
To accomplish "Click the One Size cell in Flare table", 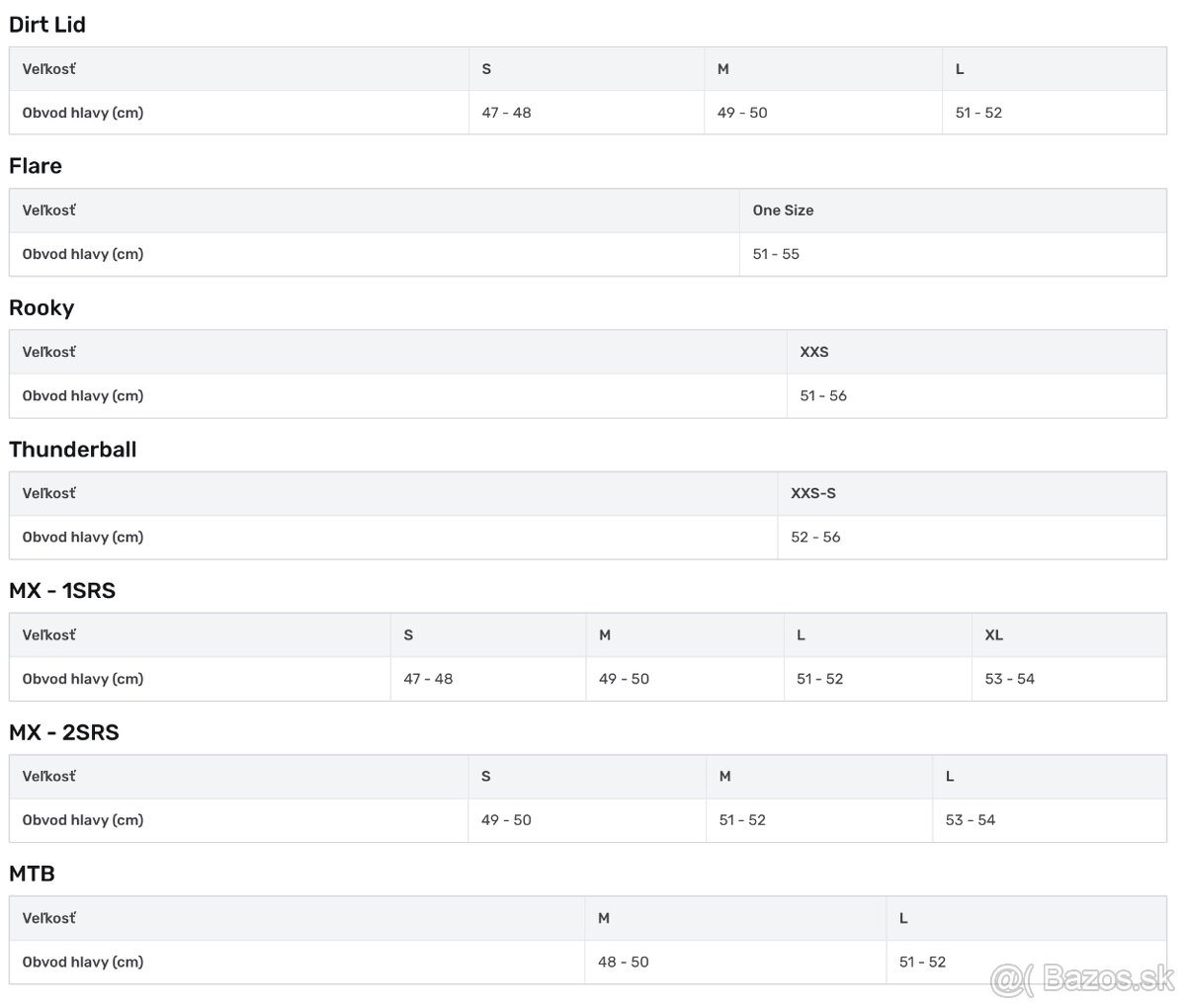I will pos(783,210).
